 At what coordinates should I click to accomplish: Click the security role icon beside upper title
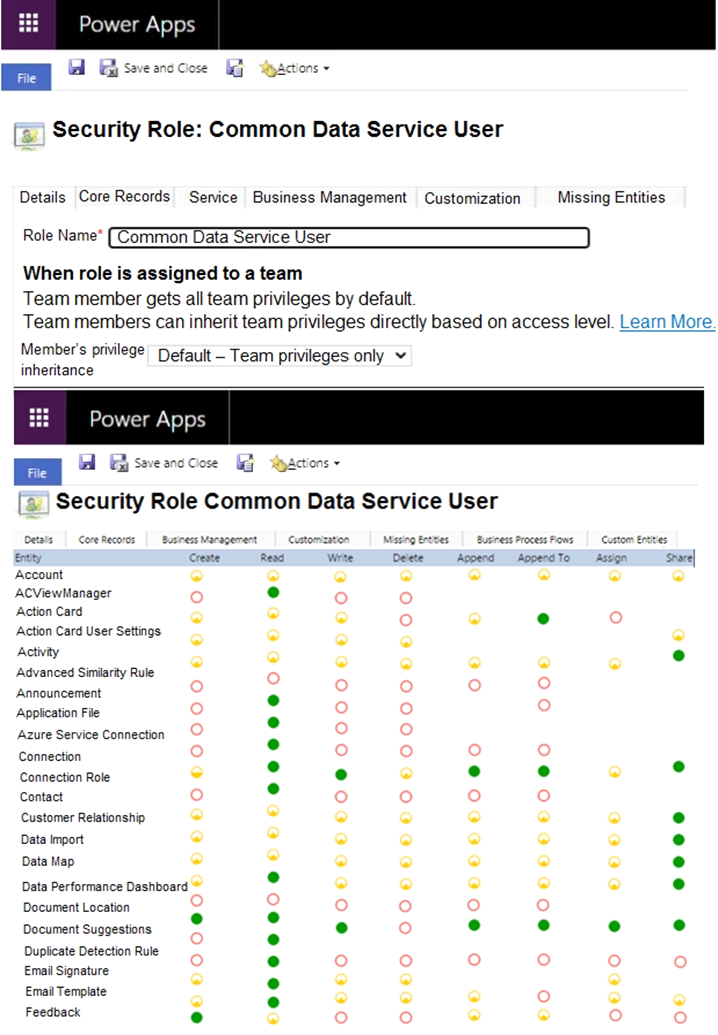click(x=30, y=136)
